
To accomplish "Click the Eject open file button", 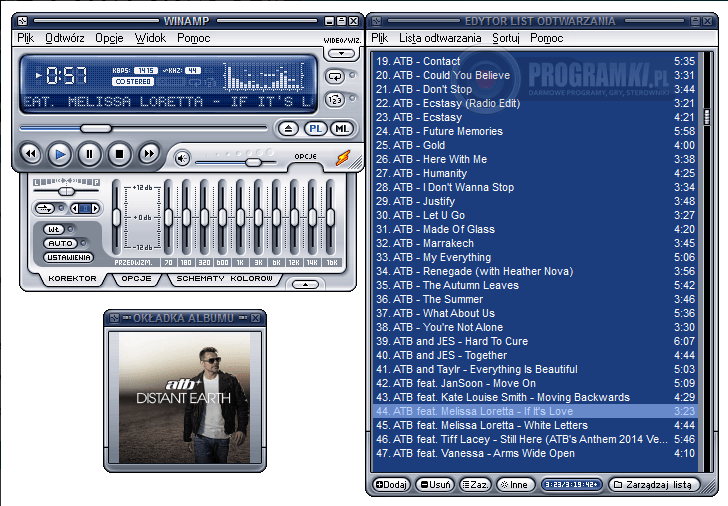I will pos(289,129).
